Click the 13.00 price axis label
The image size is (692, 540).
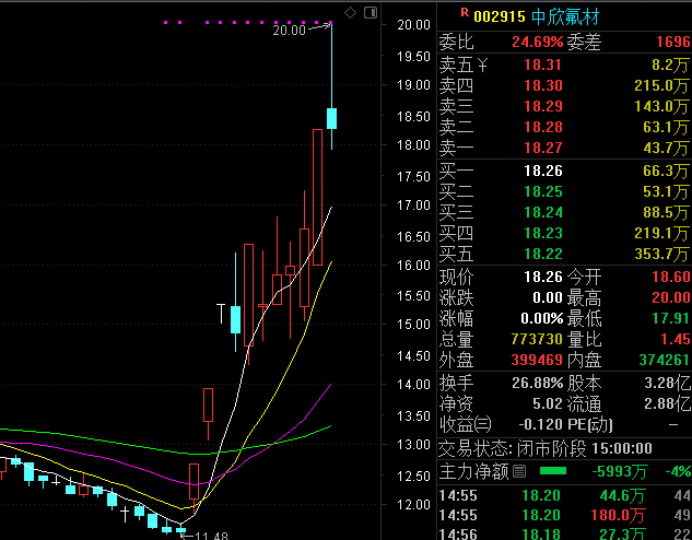coord(414,445)
